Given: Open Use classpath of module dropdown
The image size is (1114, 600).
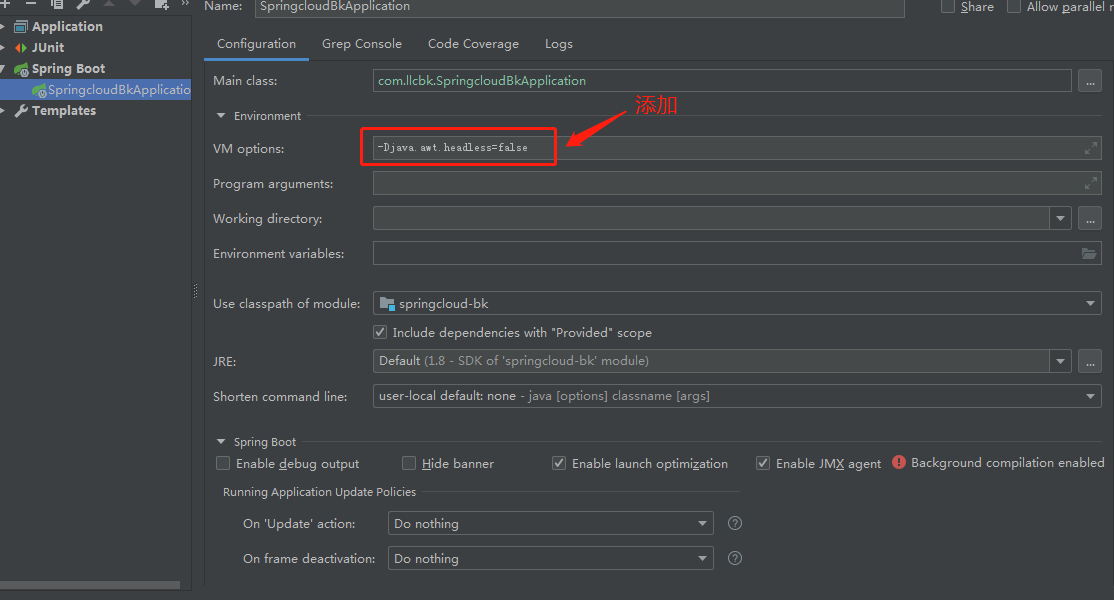Looking at the screenshot, I should 1090,304.
